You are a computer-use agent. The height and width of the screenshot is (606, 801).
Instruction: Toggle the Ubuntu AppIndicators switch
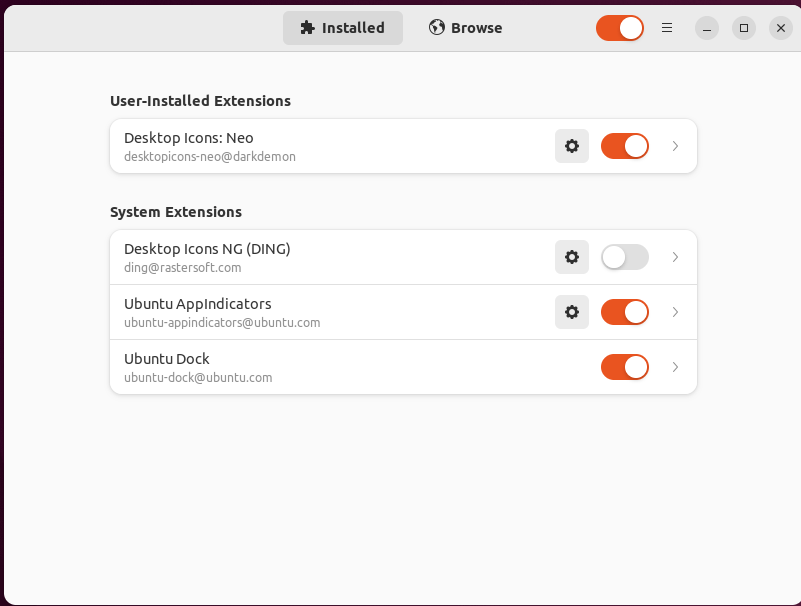(625, 312)
